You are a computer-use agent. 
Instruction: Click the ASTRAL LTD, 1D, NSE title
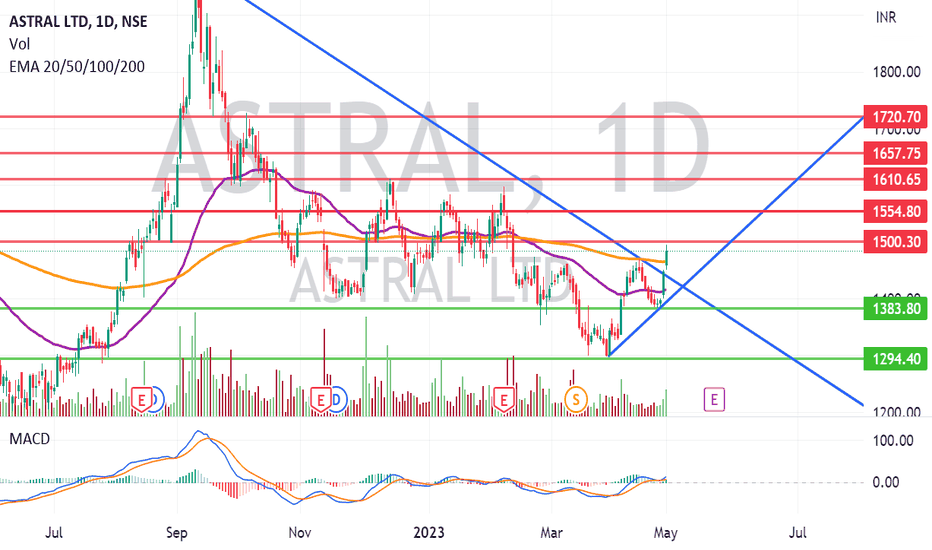[78, 22]
